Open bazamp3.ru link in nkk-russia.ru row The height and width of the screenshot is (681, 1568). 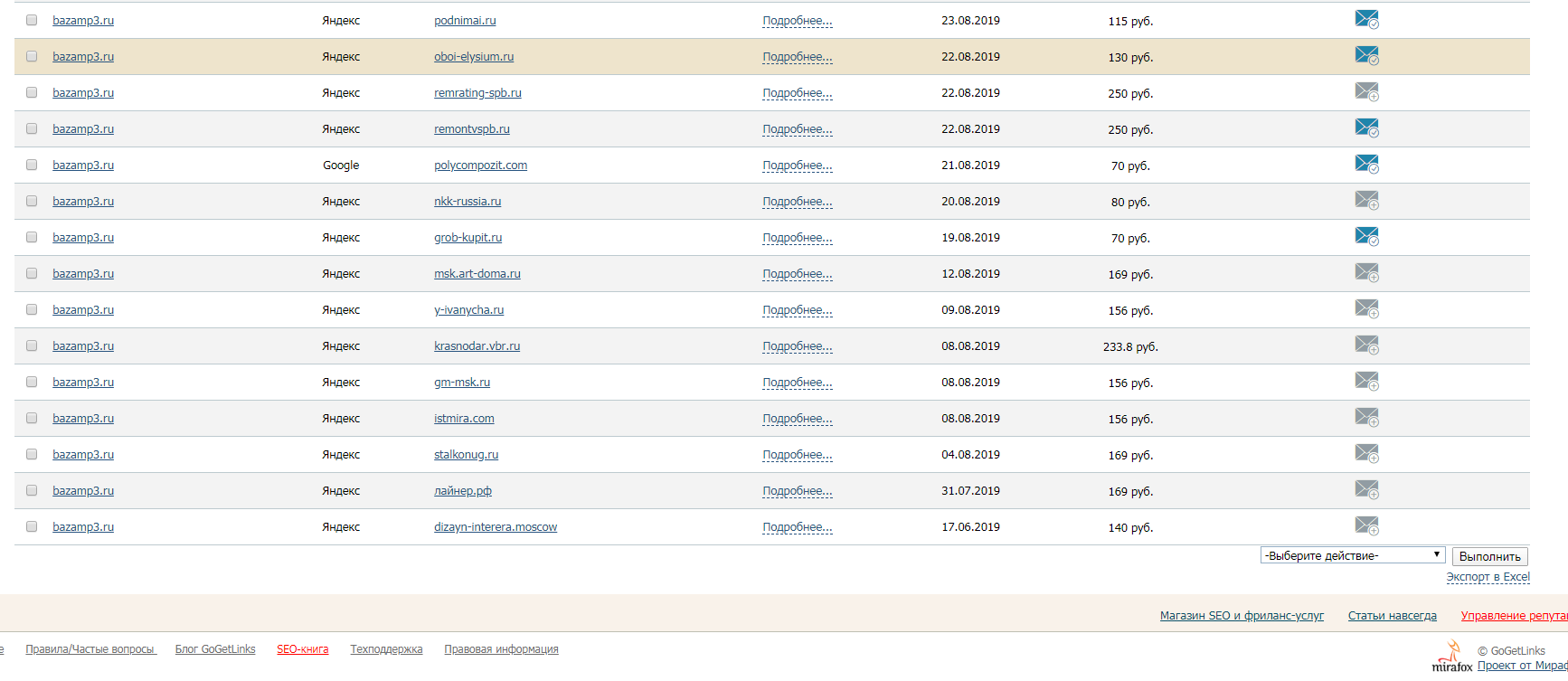tap(83, 201)
